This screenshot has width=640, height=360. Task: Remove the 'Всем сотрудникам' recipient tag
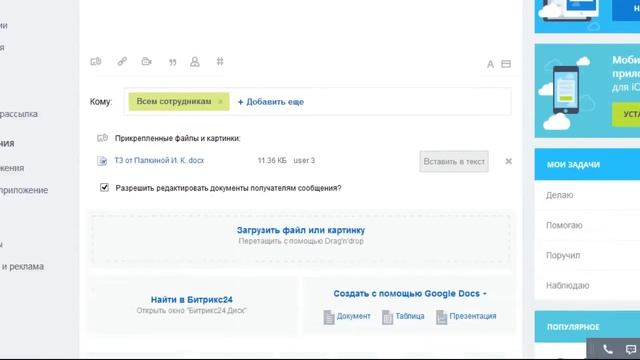point(220,102)
